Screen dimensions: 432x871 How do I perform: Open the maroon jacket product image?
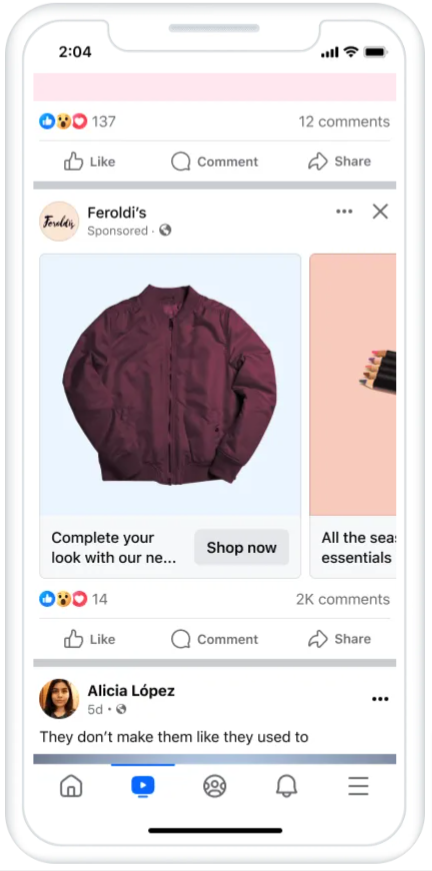point(170,384)
